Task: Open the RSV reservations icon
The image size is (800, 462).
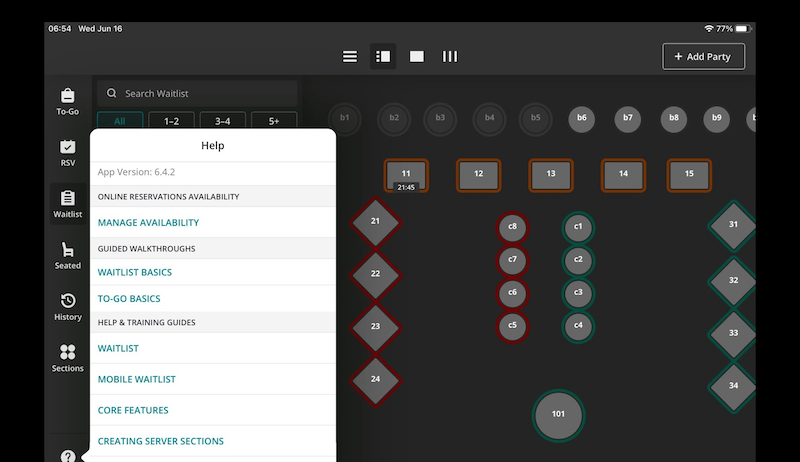Action: [x=67, y=153]
